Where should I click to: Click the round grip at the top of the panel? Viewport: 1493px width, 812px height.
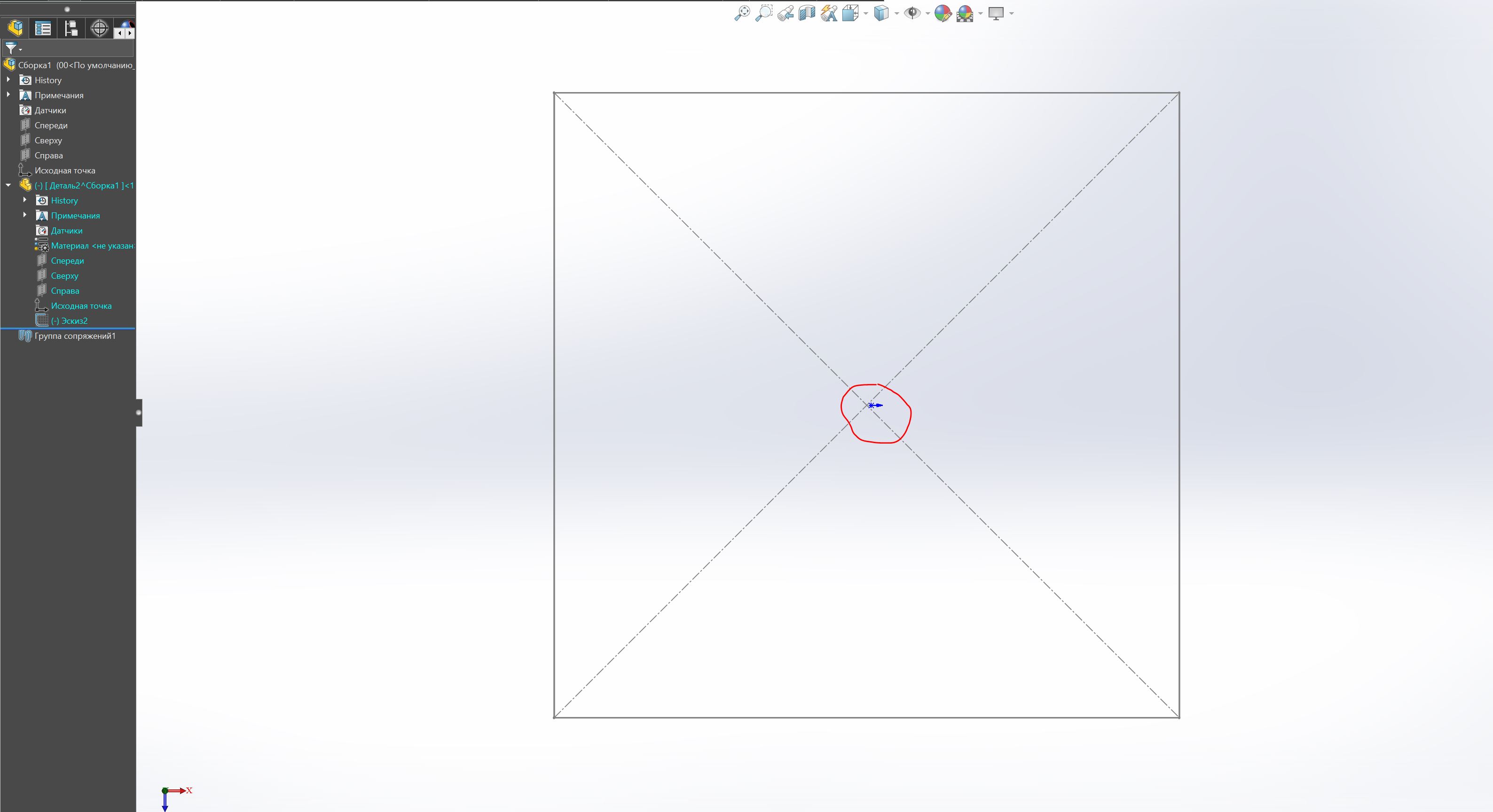click(x=67, y=9)
